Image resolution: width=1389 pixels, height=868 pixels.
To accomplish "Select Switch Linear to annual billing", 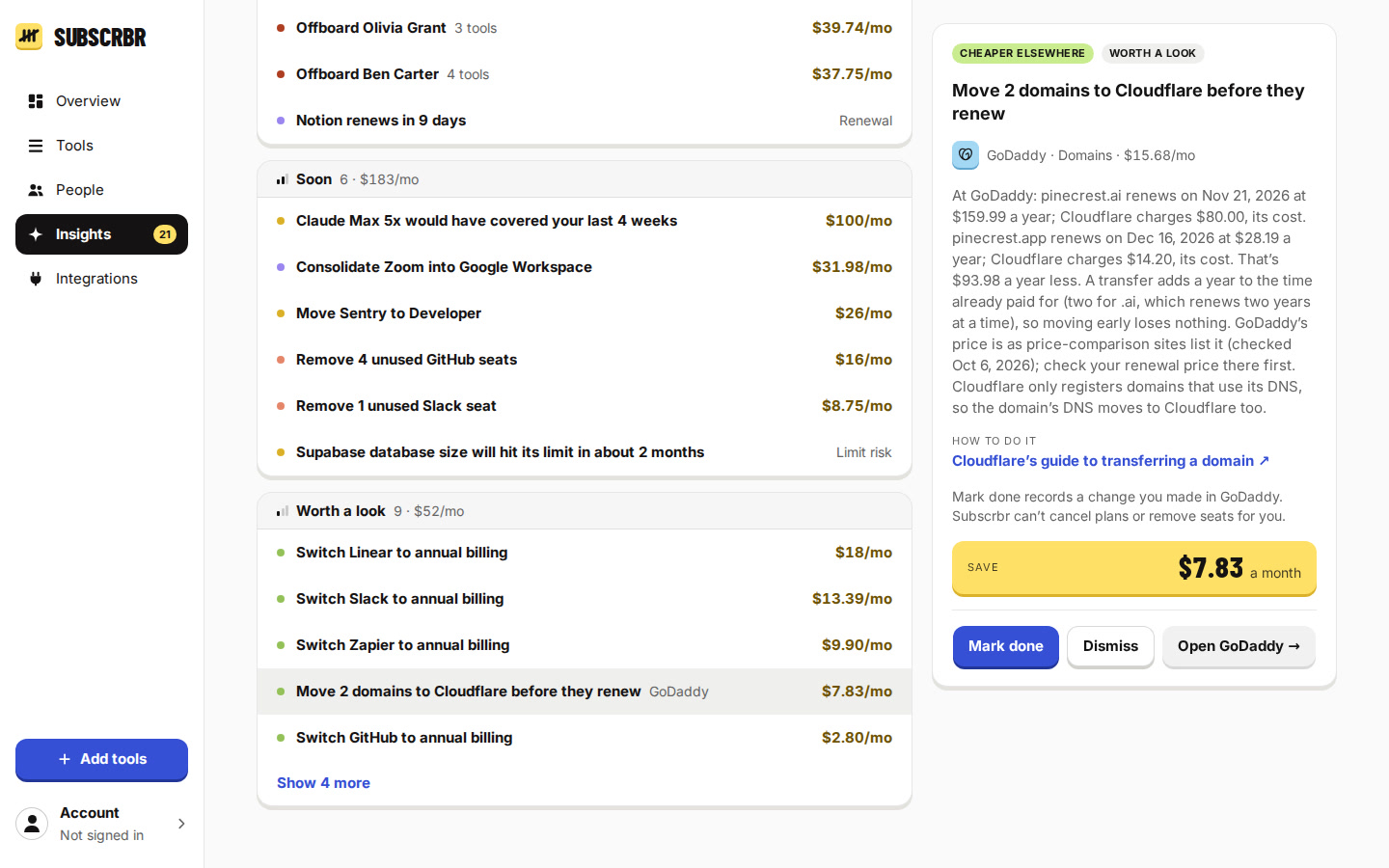I will (585, 553).
